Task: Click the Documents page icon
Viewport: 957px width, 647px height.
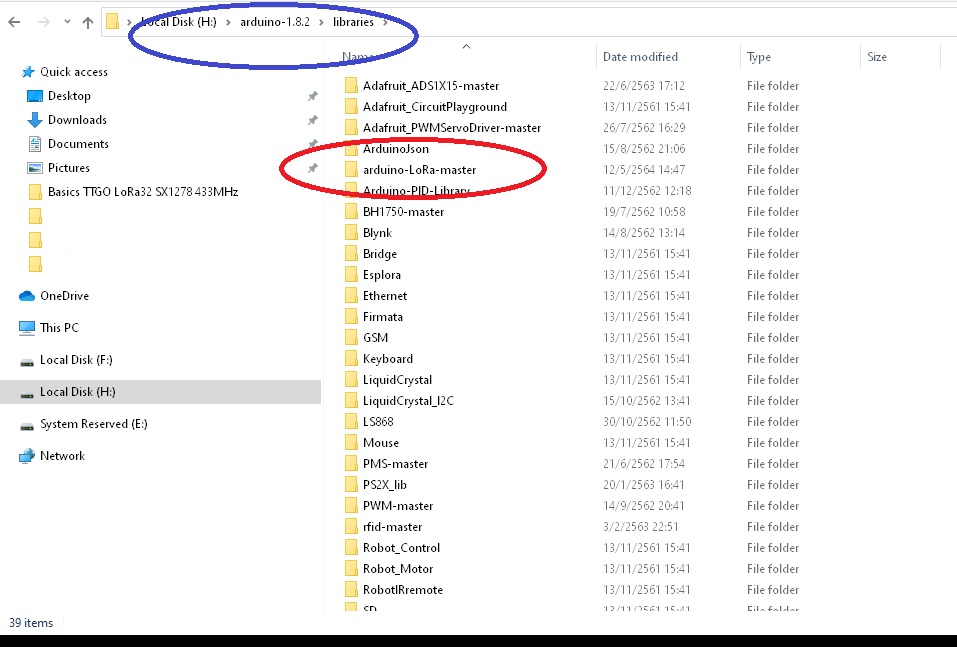Action: 35,143
